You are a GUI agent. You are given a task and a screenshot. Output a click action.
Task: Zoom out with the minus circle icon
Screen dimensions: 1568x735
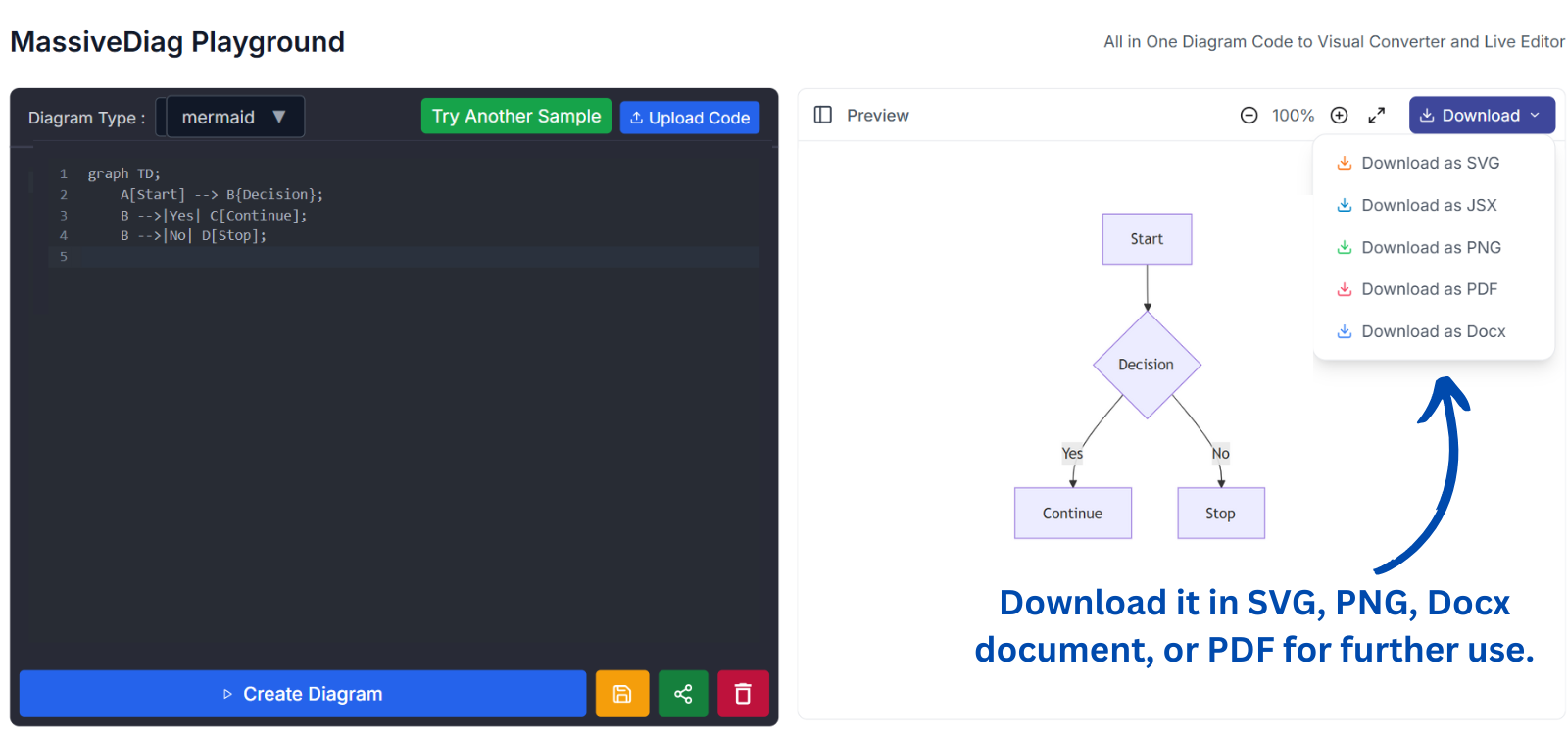(1249, 116)
